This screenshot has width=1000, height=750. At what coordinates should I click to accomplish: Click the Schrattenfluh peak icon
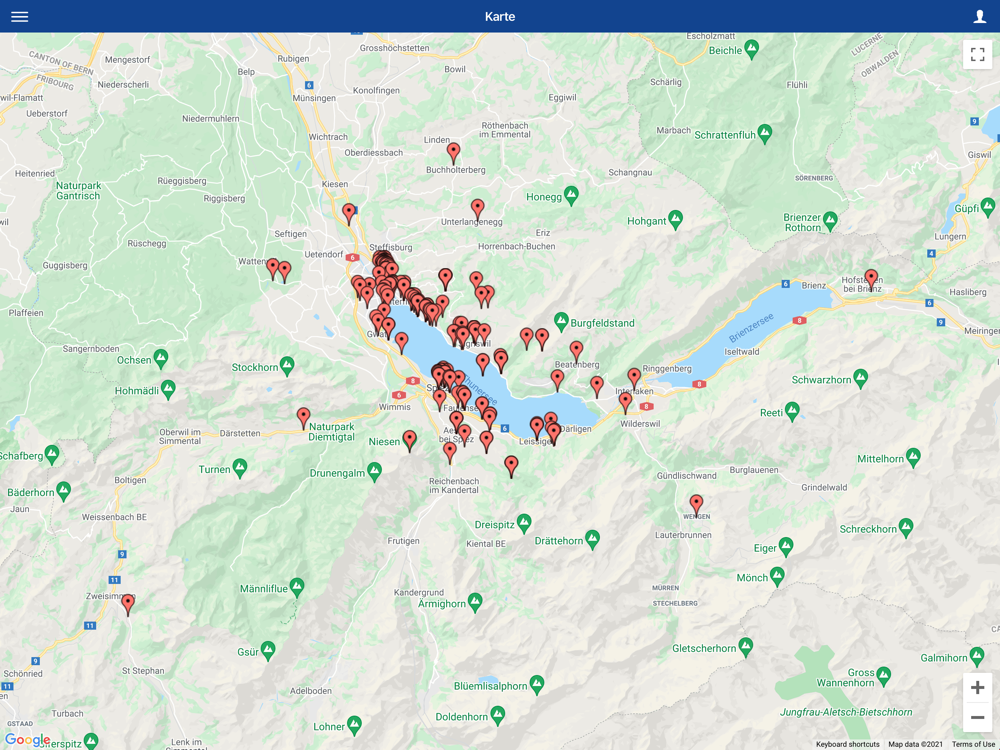pos(765,134)
